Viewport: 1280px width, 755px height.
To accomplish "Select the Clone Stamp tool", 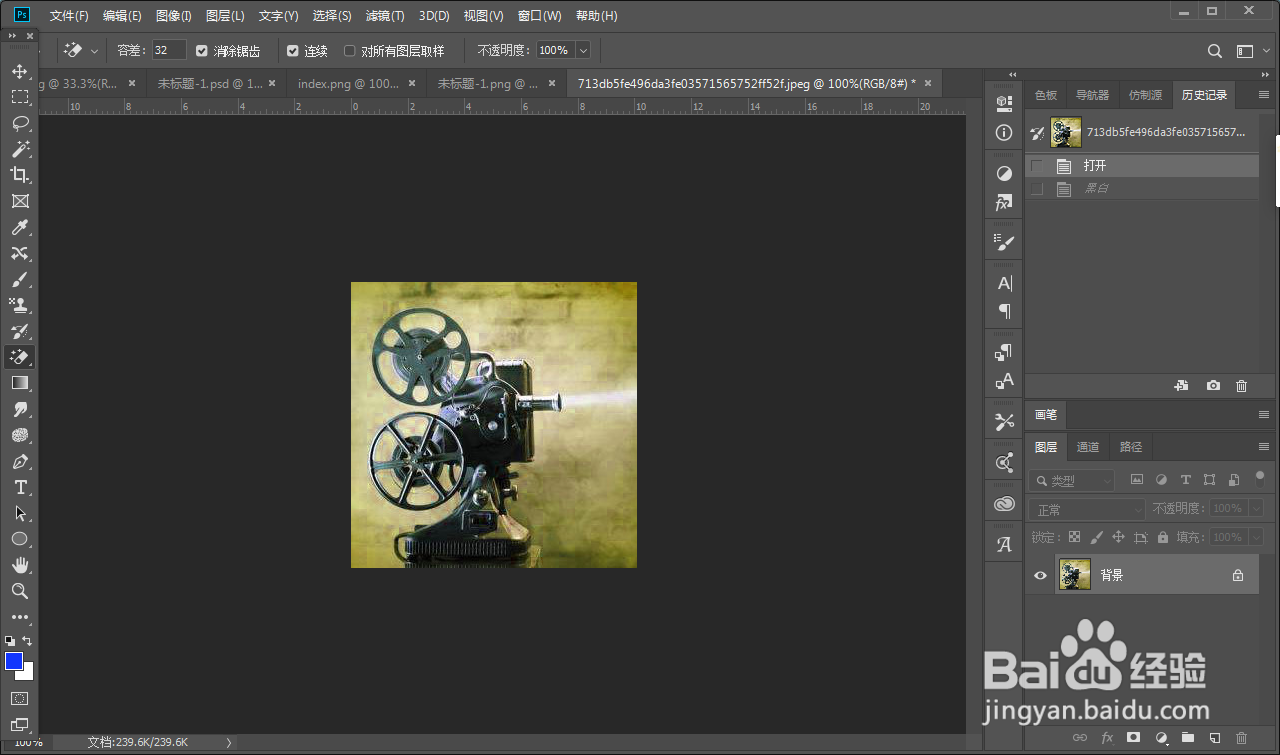I will 19,305.
